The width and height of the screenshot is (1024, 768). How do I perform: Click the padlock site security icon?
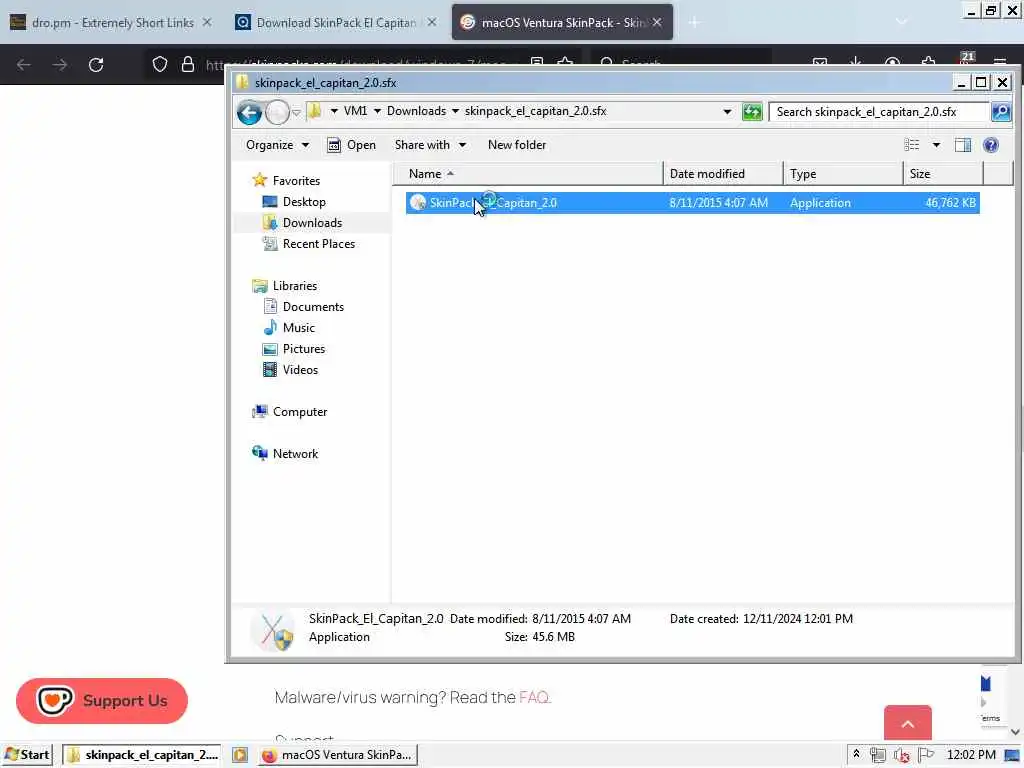(x=187, y=64)
